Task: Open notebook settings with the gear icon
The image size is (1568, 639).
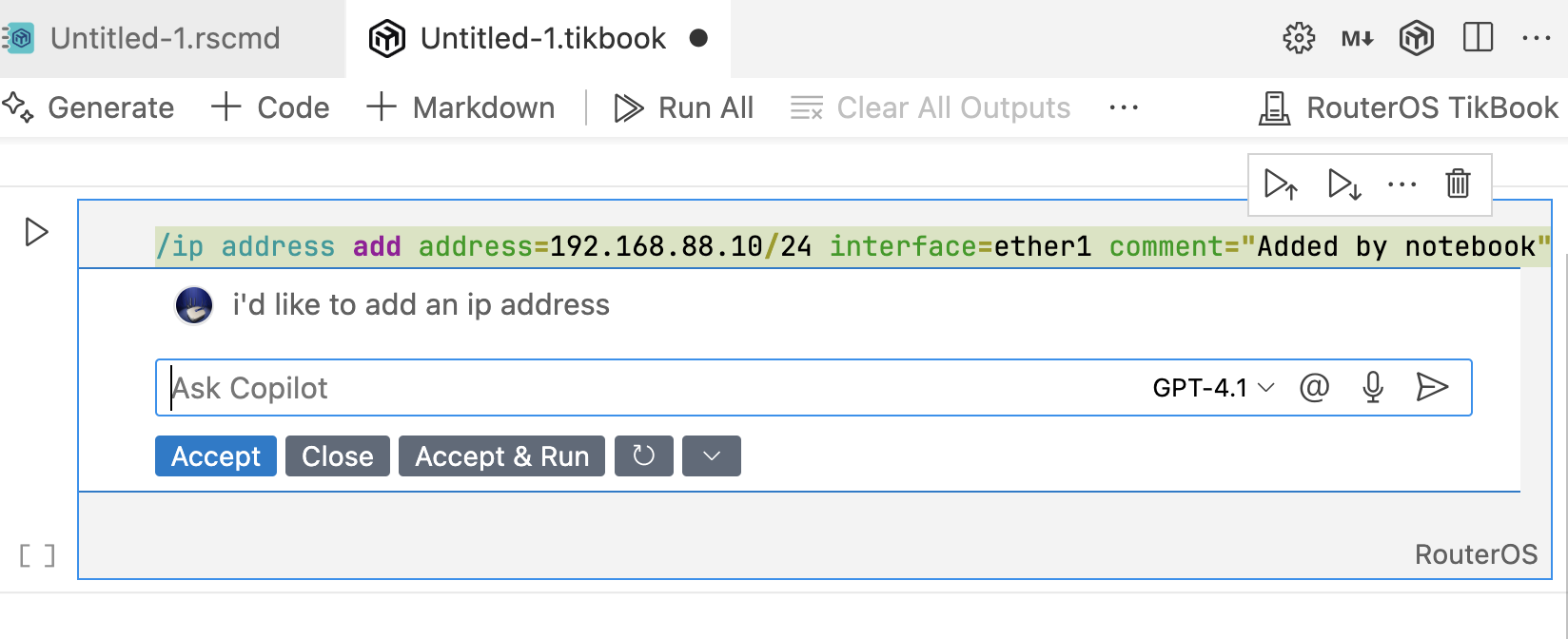Action: click(1298, 38)
